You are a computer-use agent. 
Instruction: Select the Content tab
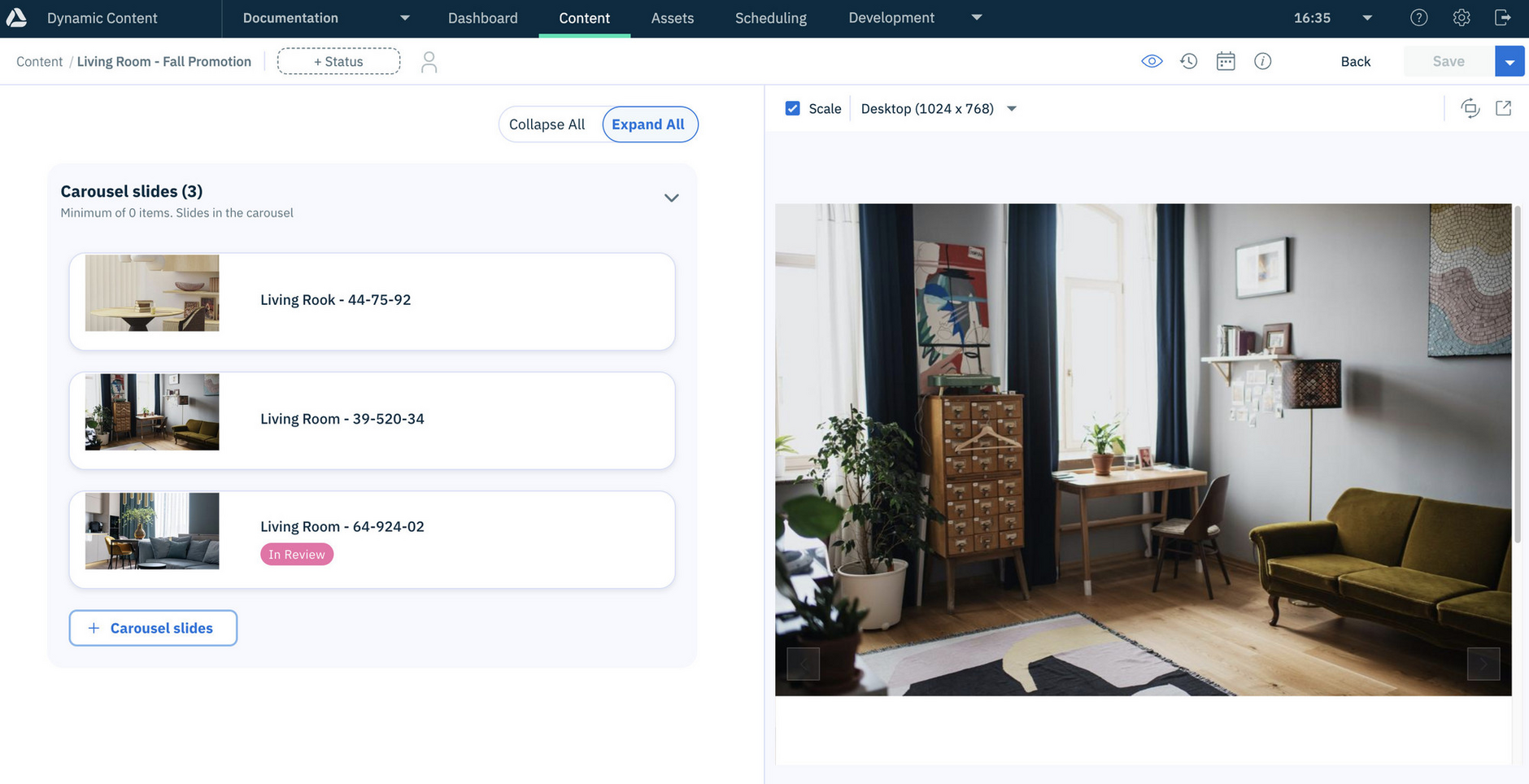(x=584, y=18)
